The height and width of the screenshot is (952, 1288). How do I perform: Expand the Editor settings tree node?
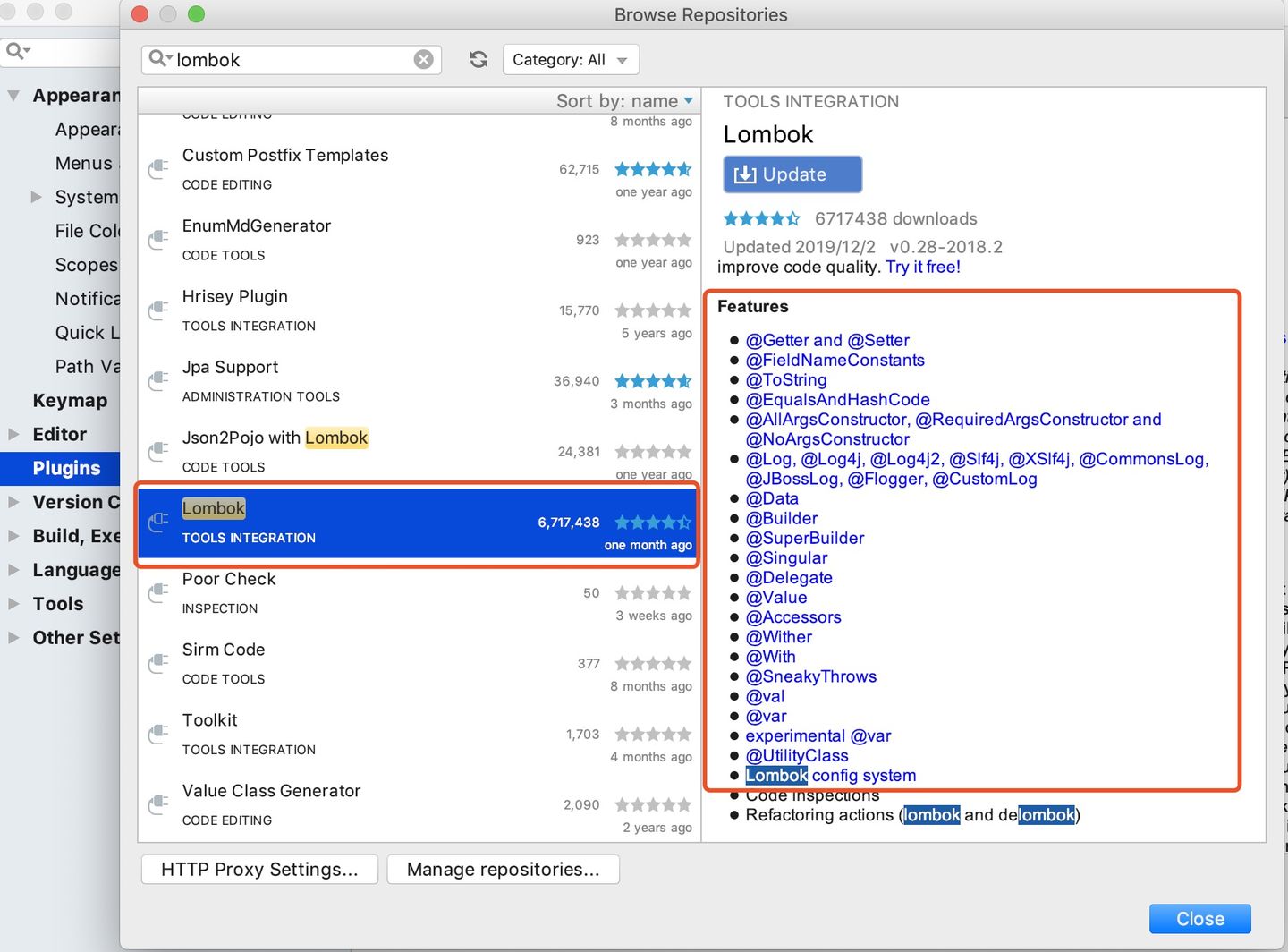coord(13,434)
